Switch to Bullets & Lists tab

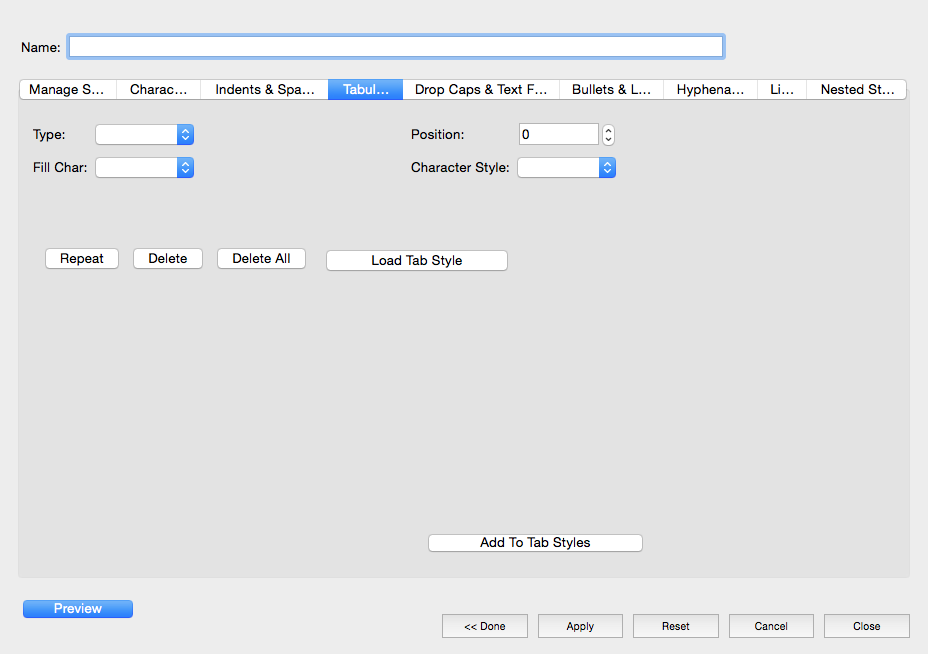pyautogui.click(x=611, y=90)
